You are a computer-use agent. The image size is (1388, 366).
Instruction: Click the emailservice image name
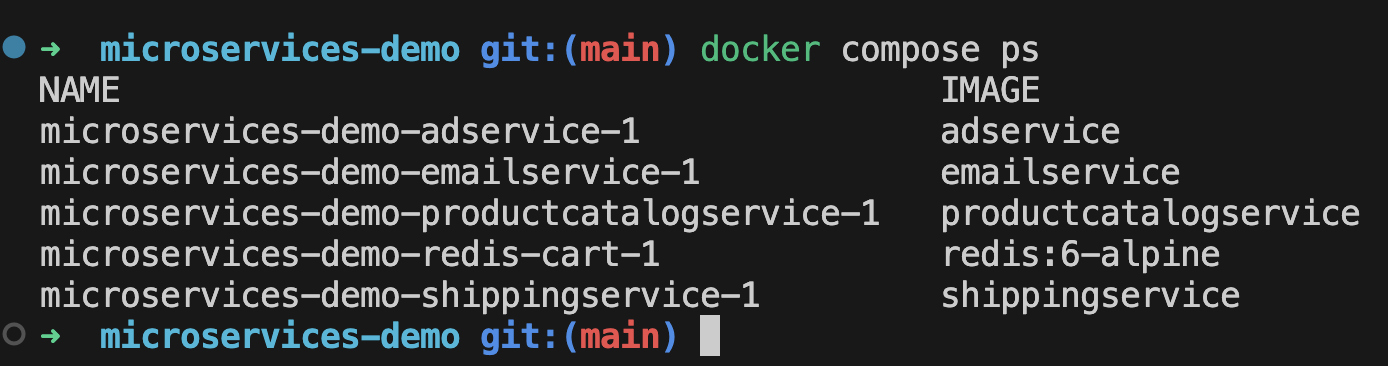[x=1060, y=173]
